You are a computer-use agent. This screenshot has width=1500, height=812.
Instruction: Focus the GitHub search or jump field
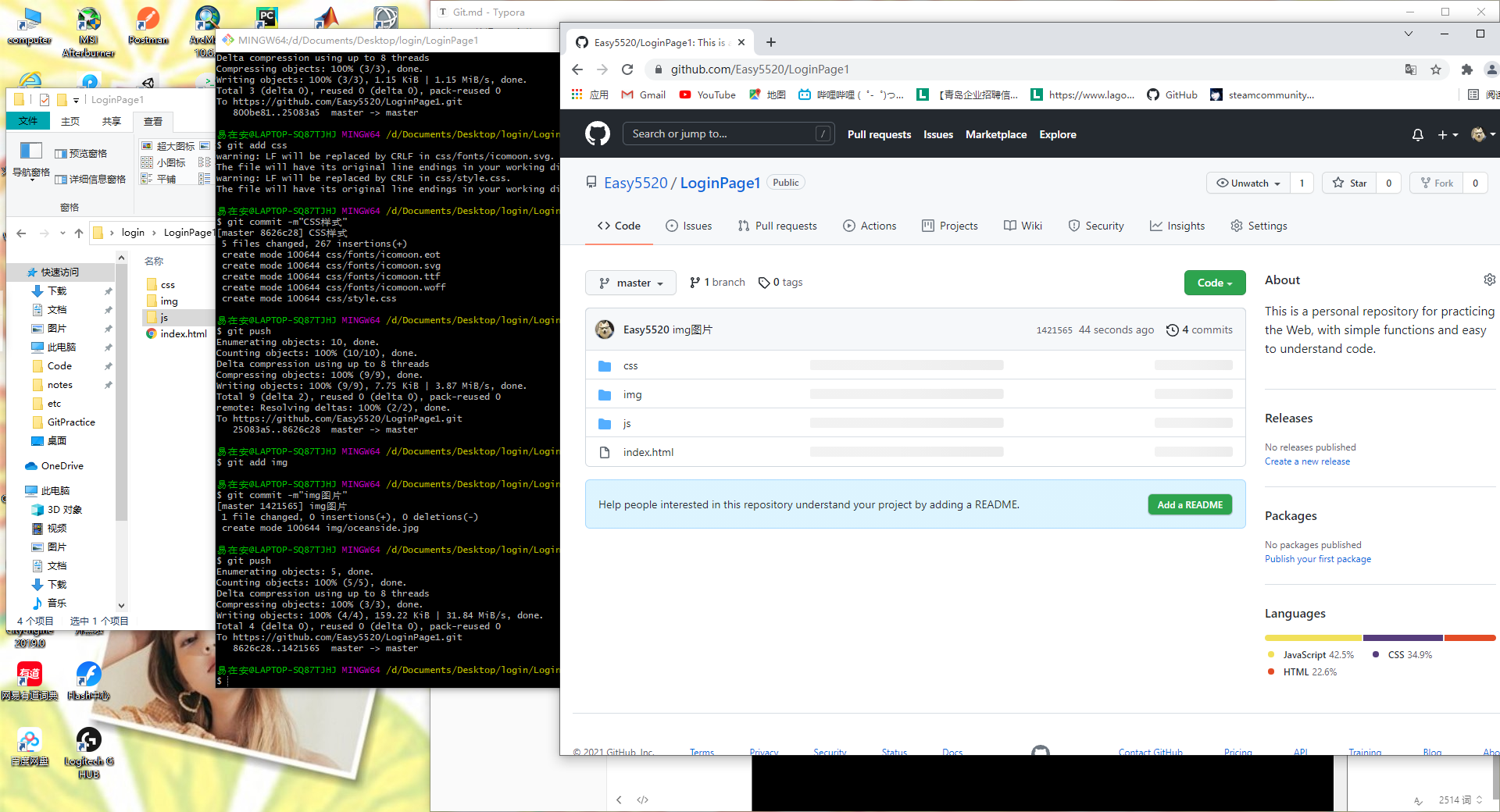point(728,134)
